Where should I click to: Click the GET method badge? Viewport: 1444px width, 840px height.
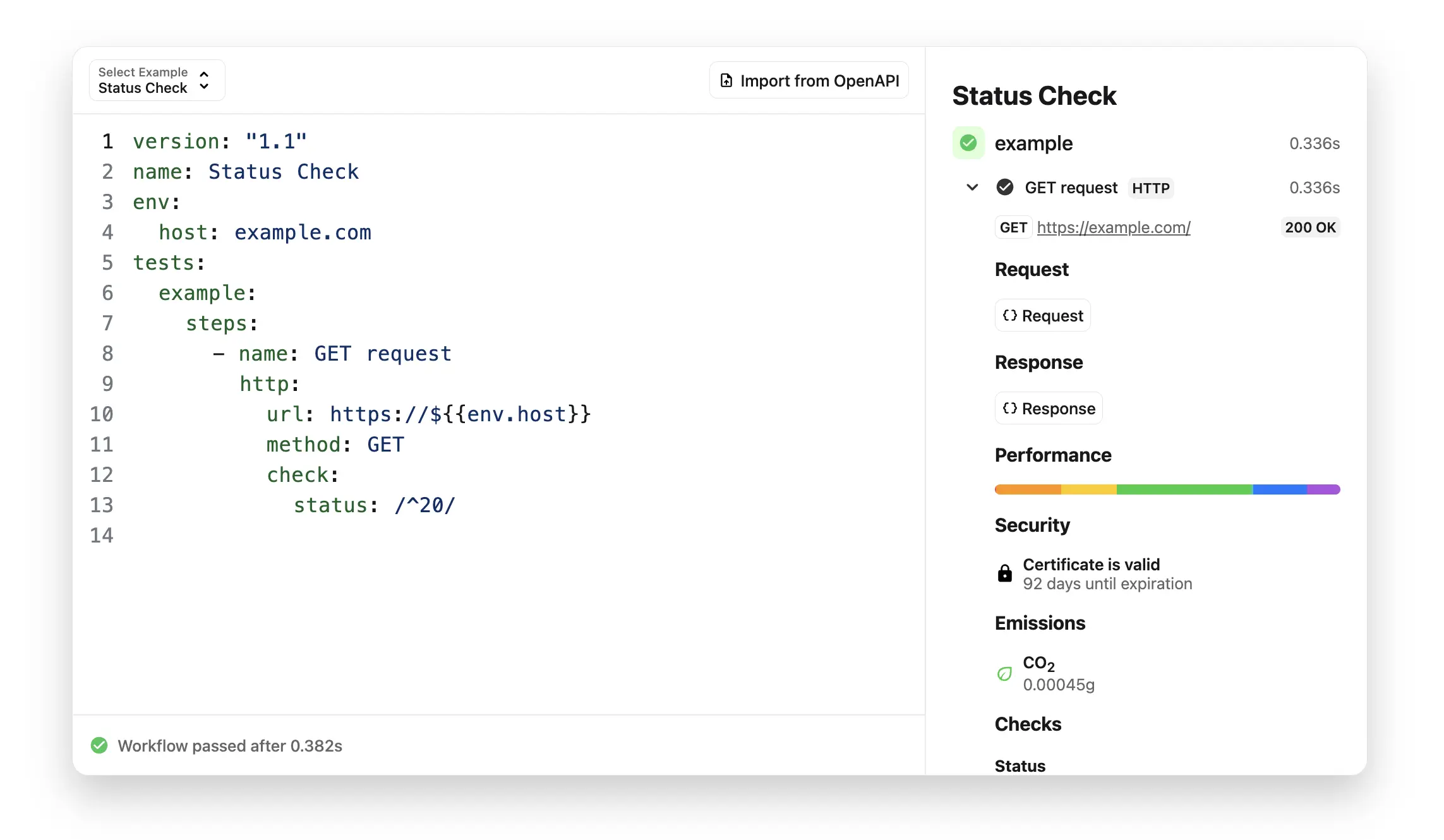click(1013, 227)
